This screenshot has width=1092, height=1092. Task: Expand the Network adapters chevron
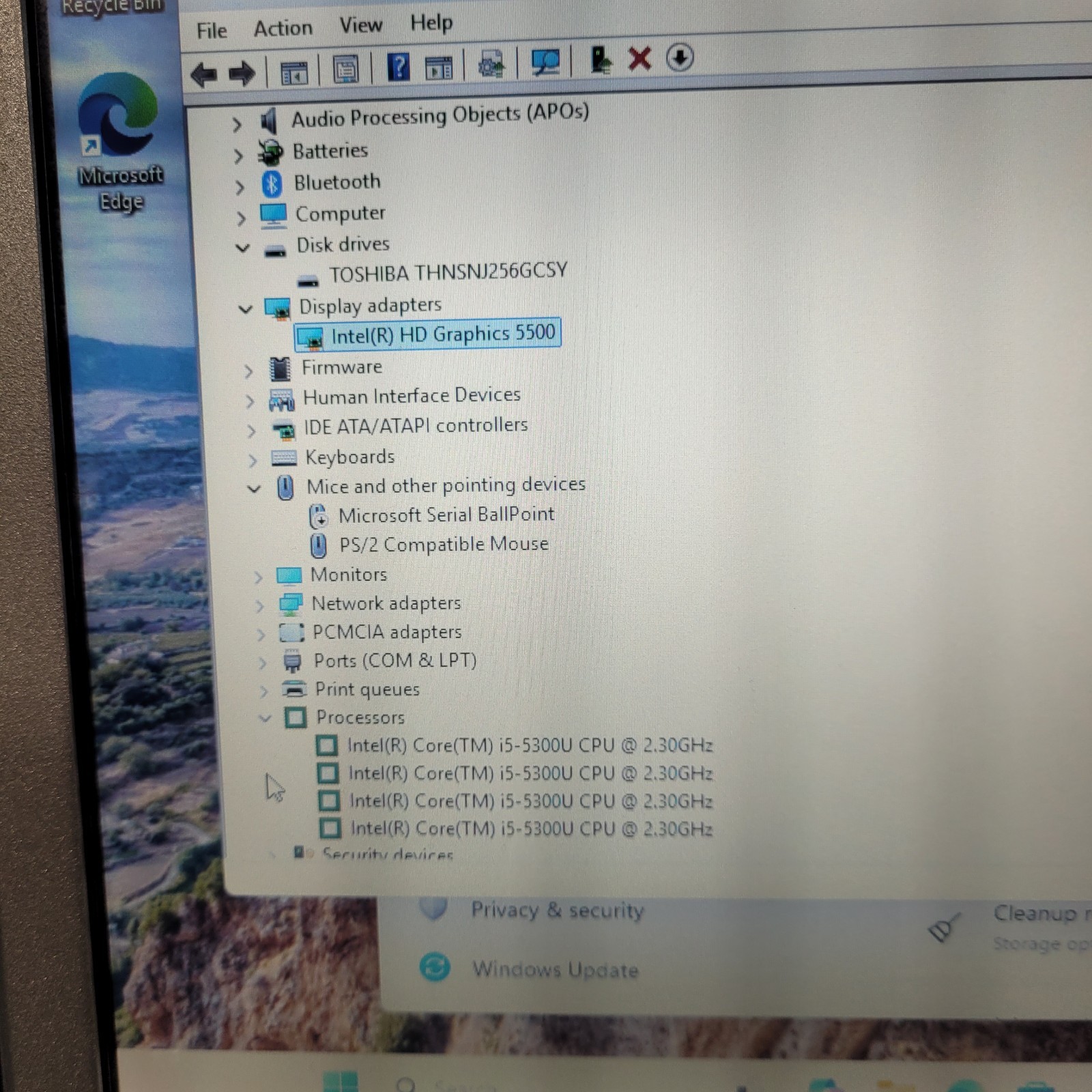pos(259,606)
